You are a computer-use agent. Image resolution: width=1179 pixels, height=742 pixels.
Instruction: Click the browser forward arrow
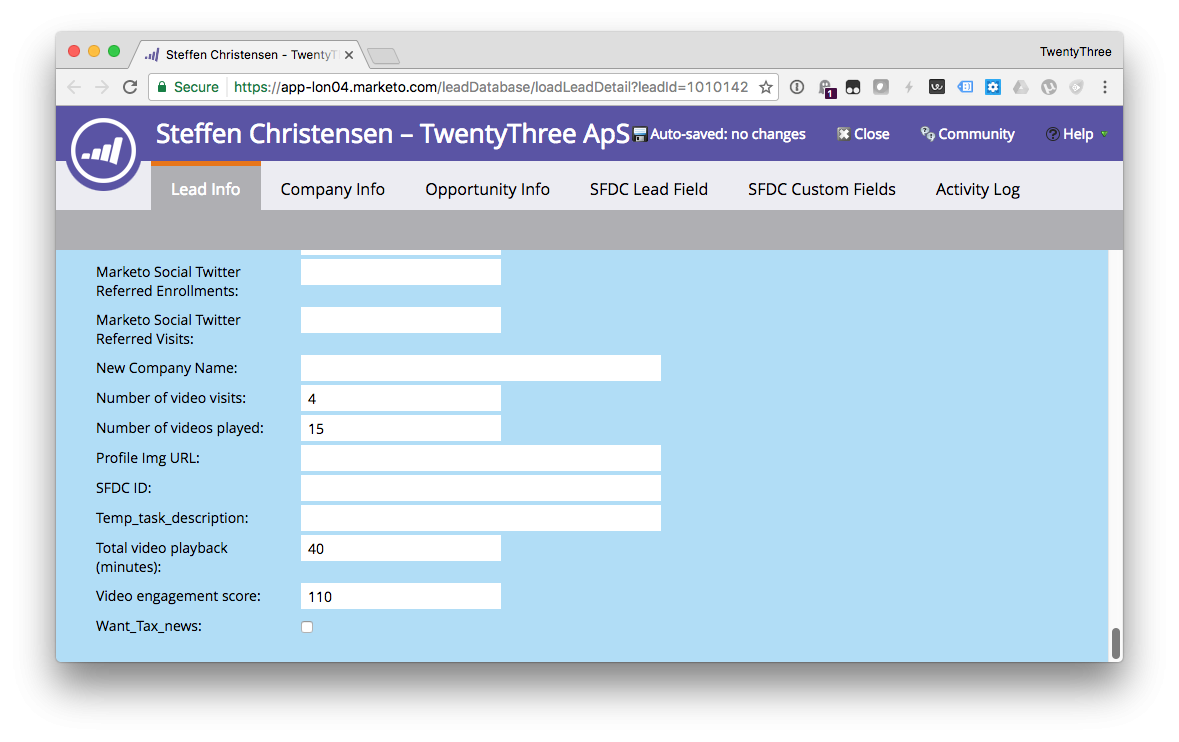pos(102,87)
